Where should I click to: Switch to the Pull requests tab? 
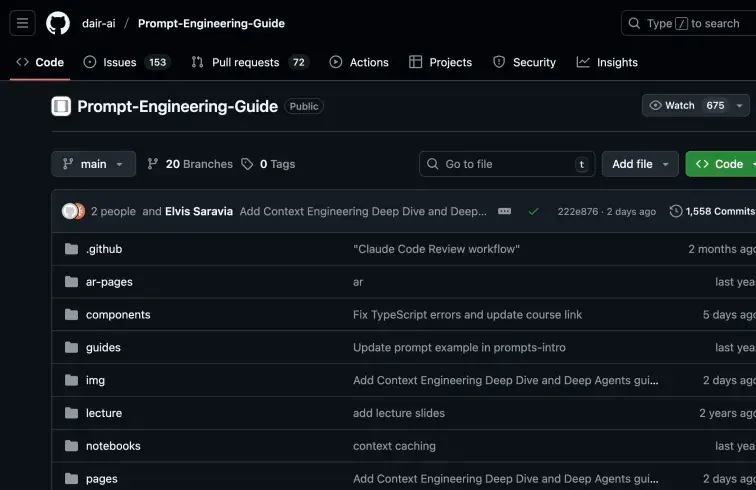249,62
